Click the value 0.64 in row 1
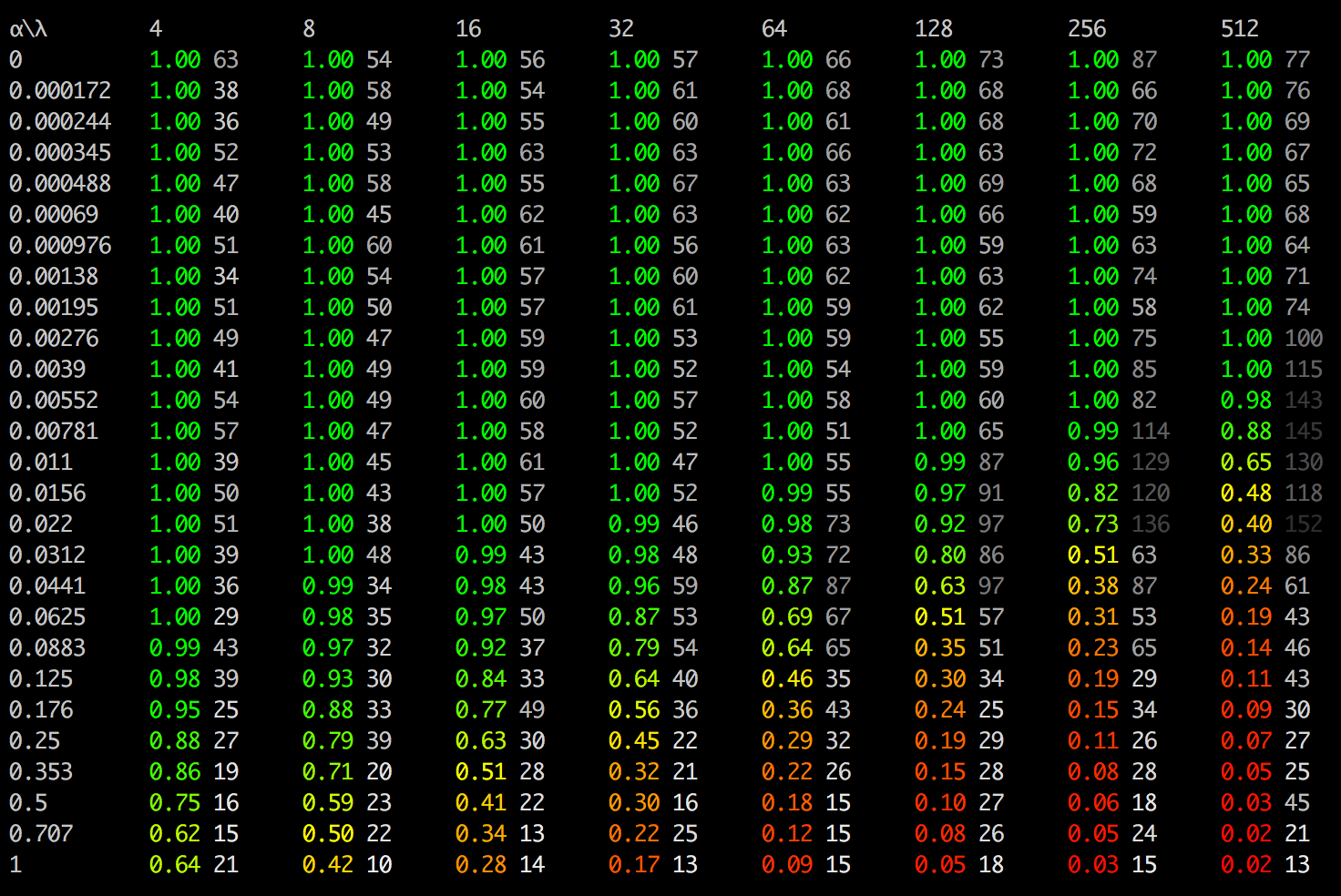This screenshot has width=1341, height=896. [175, 865]
